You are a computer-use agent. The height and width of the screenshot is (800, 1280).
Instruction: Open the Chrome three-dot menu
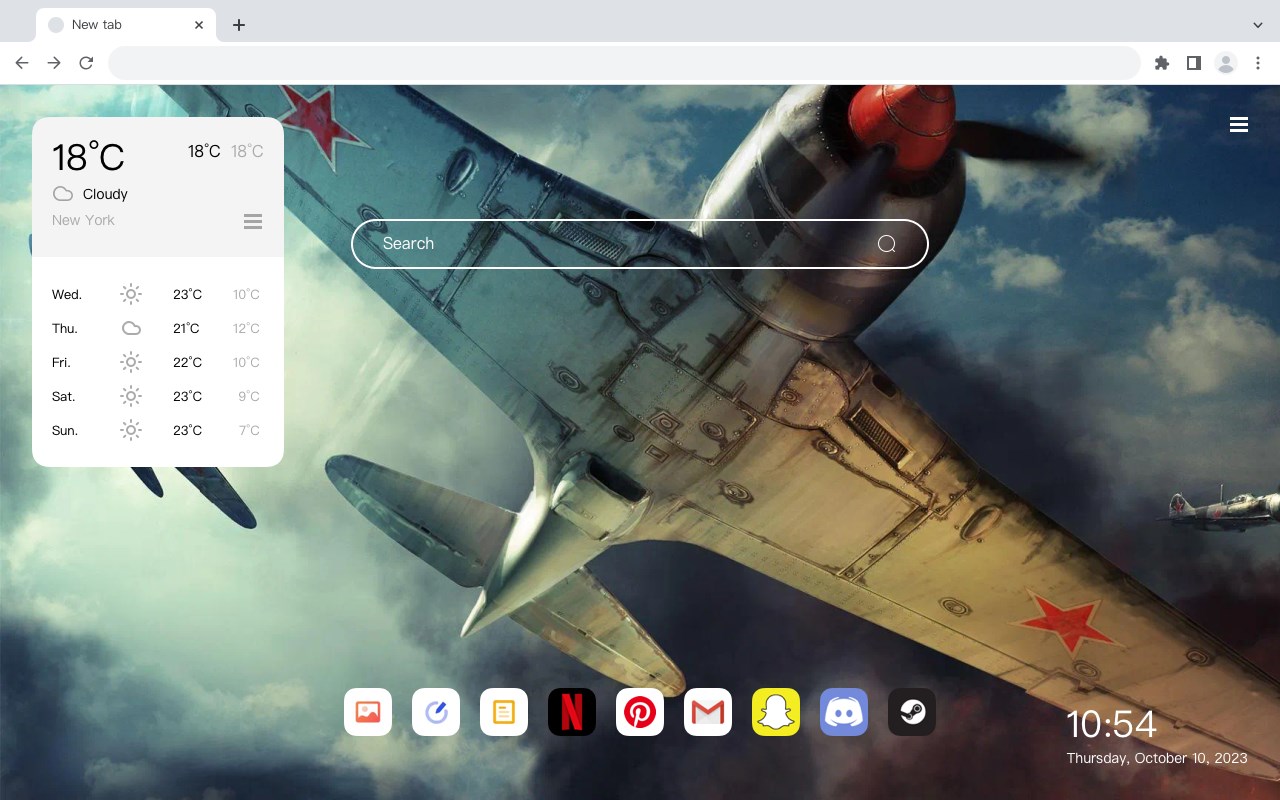pos(1258,63)
